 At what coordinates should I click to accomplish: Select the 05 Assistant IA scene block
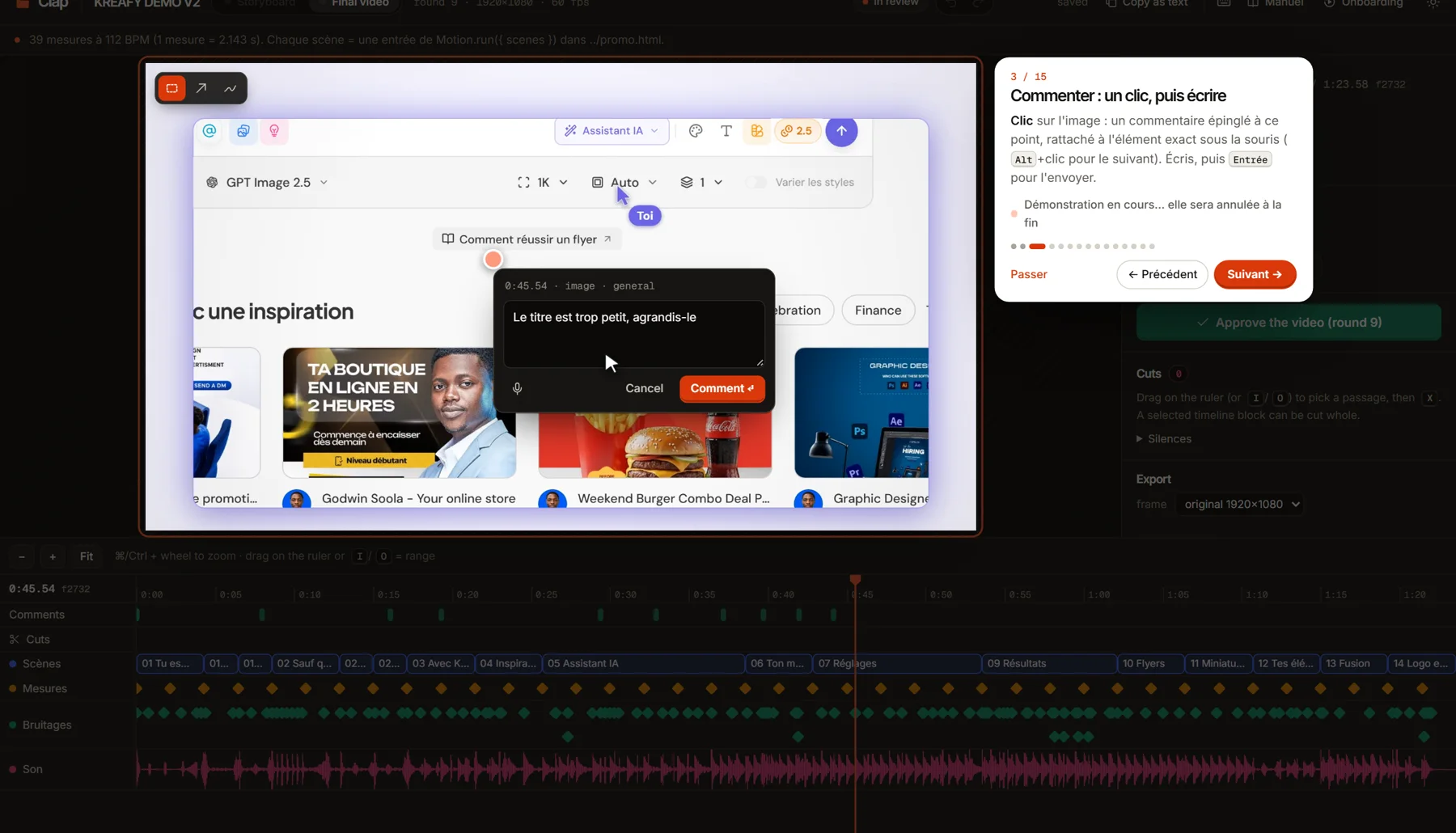(x=643, y=664)
